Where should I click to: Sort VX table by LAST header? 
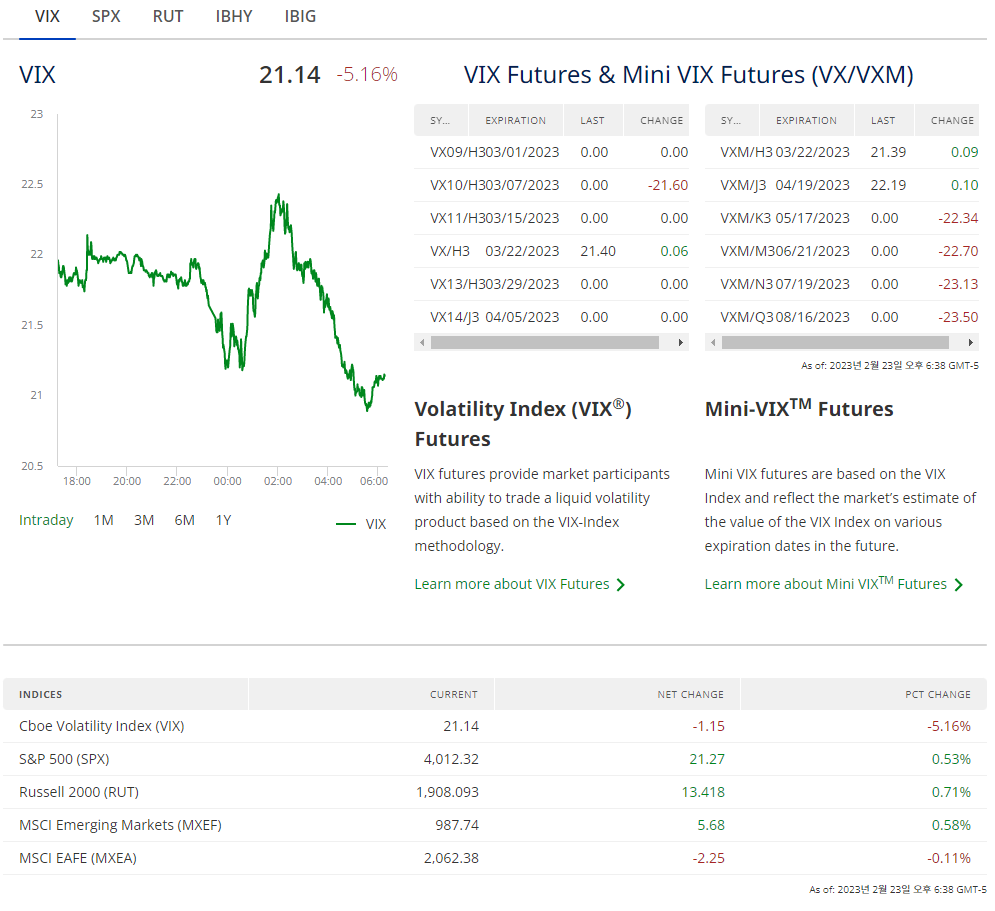click(593, 121)
